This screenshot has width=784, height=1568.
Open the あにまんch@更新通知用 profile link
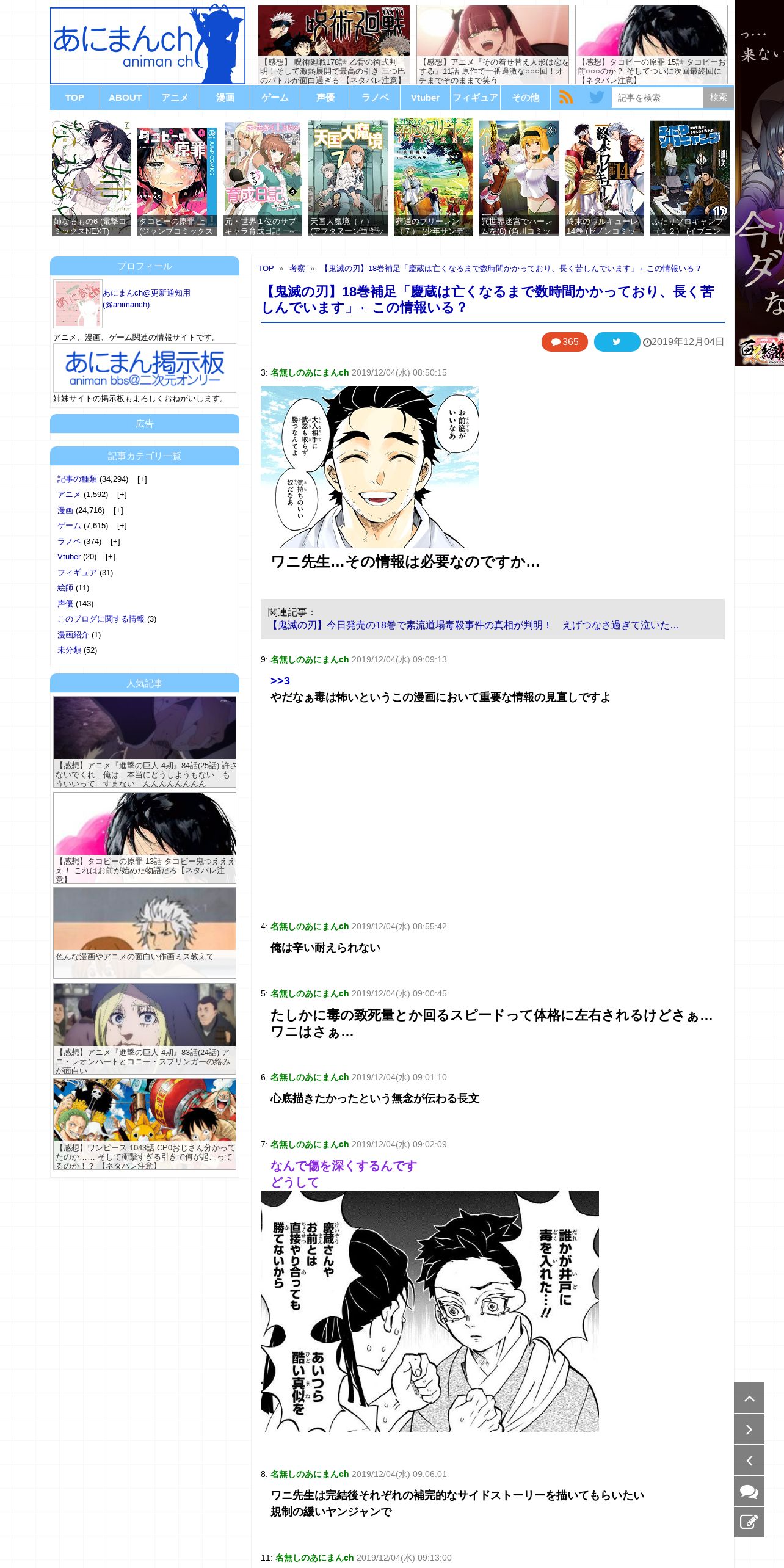coord(147,299)
